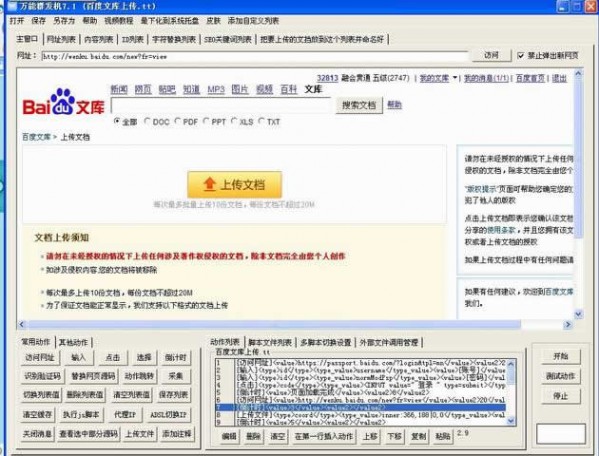
Task: Switch to the 网址列表 tab
Action: [x=61, y=39]
